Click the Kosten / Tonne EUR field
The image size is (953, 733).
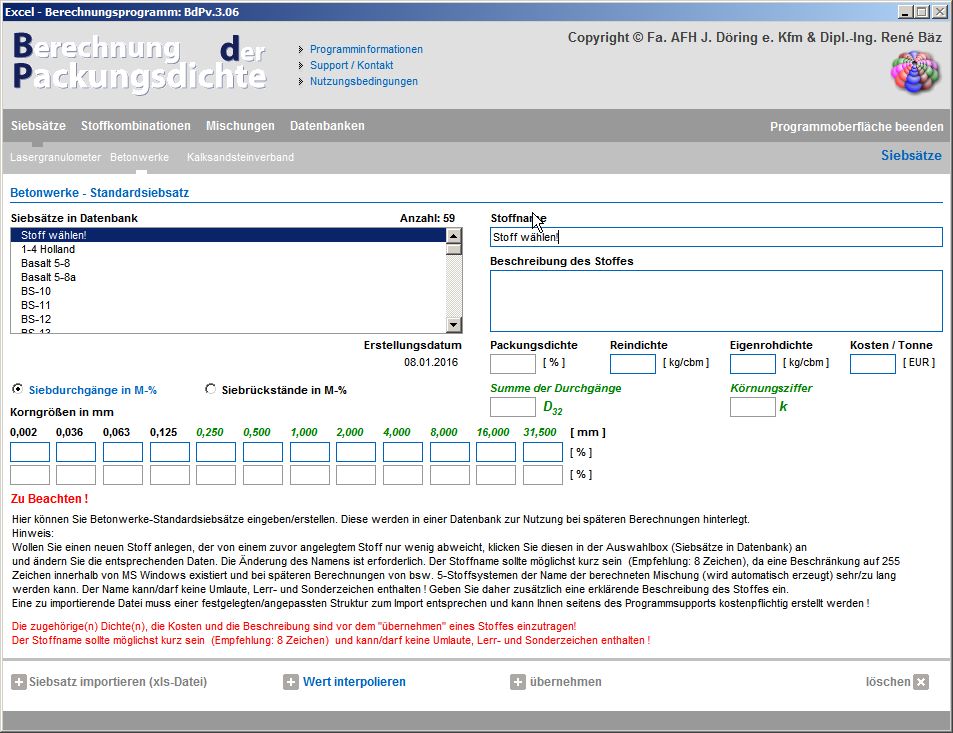tap(872, 363)
